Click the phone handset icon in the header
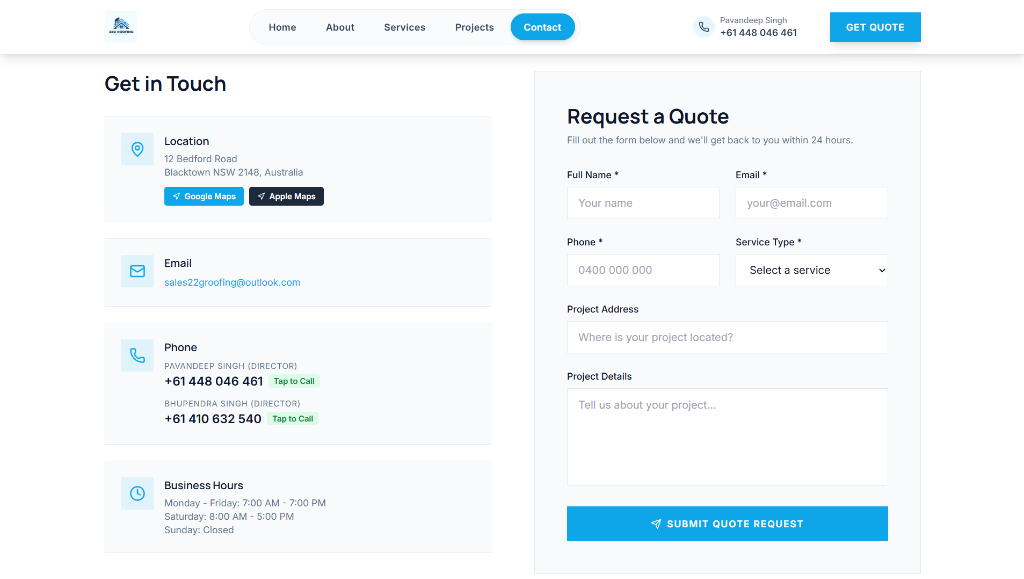 (703, 26)
